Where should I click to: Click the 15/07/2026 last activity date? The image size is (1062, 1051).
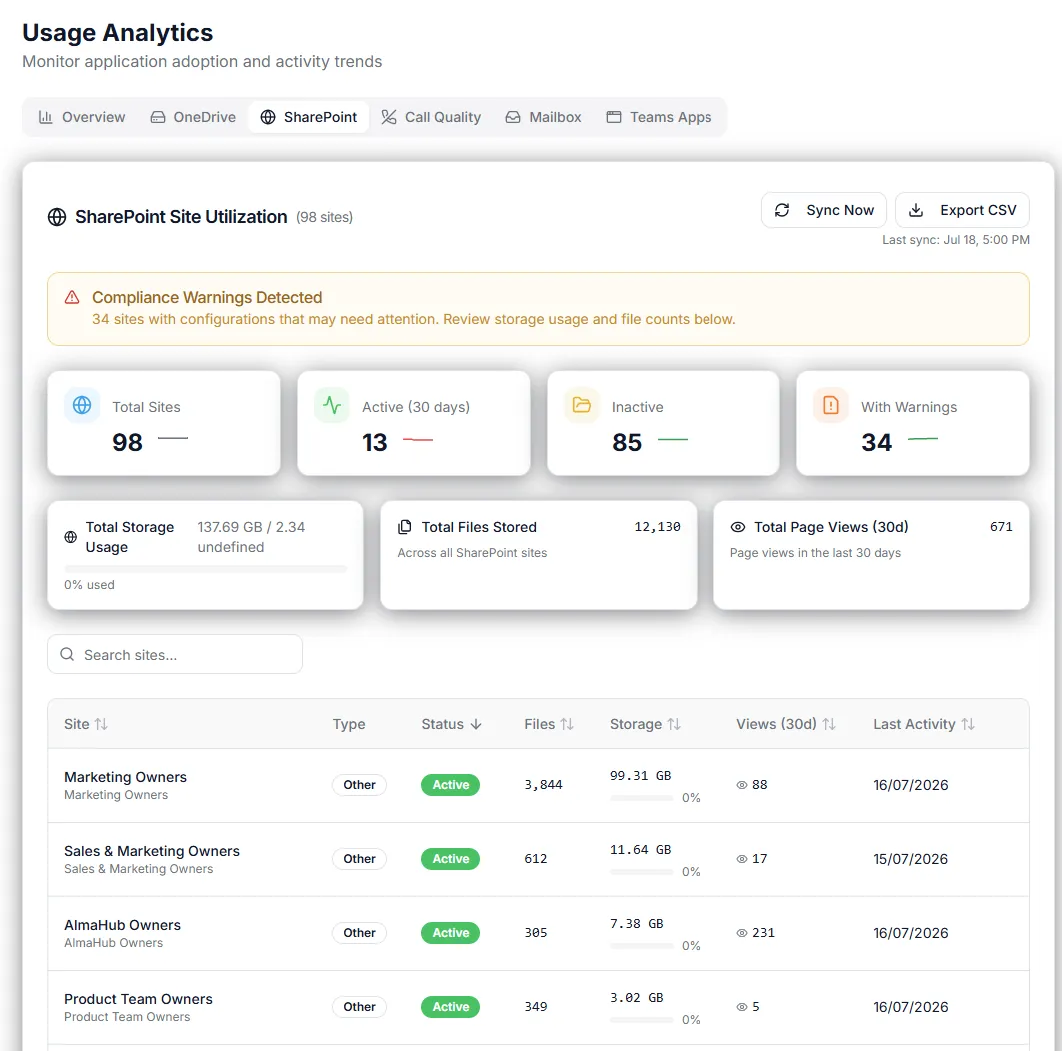click(910, 859)
